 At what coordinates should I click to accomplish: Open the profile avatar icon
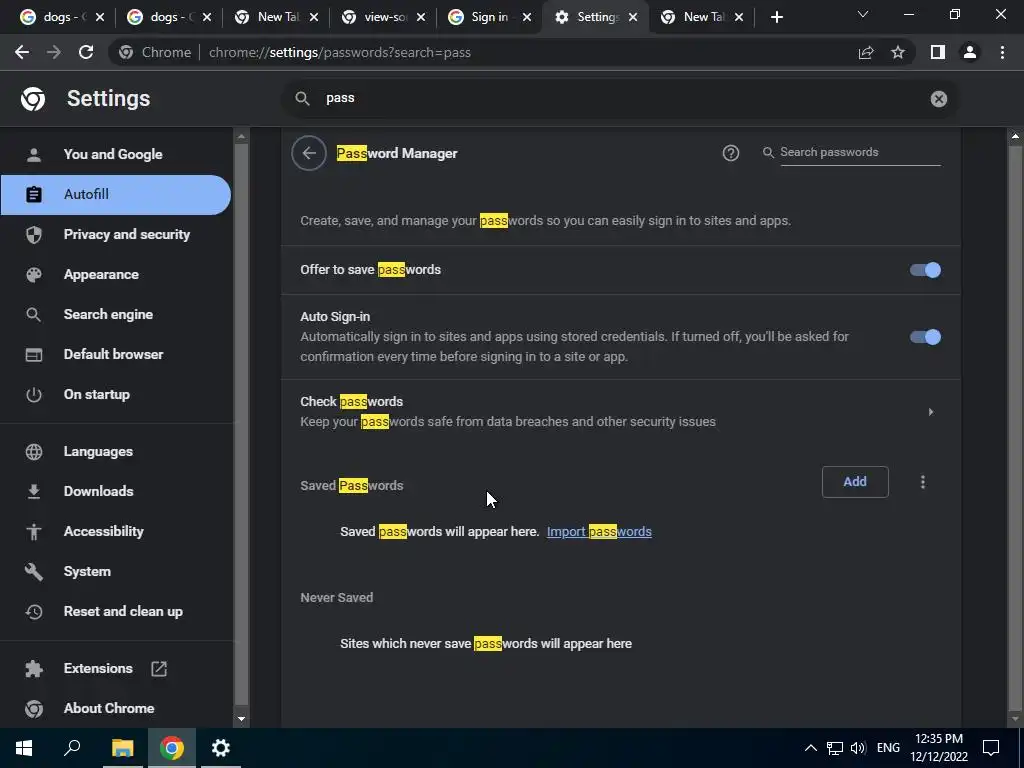pos(970,52)
